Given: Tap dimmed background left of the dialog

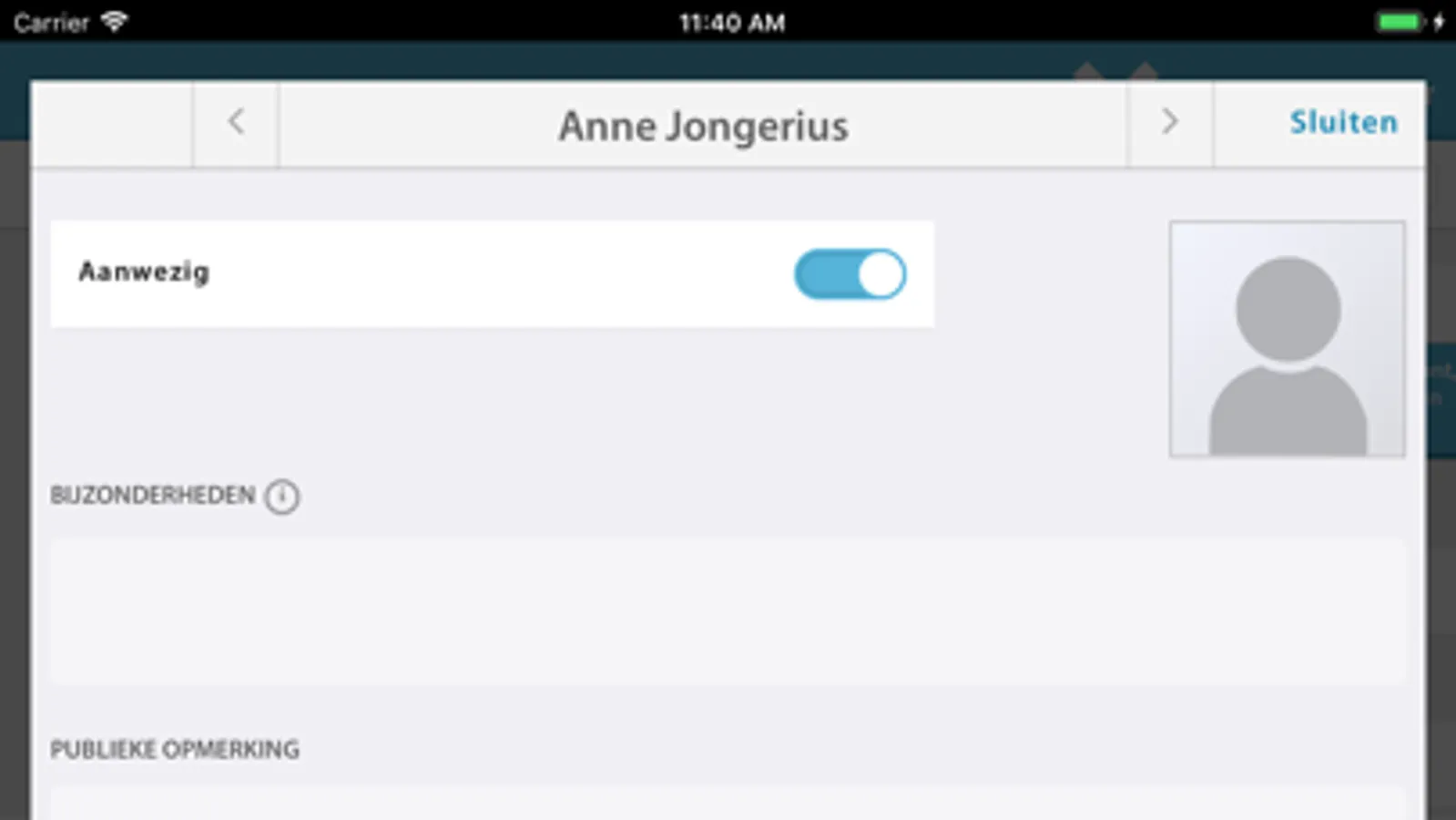Looking at the screenshot, I should coord(15,456).
